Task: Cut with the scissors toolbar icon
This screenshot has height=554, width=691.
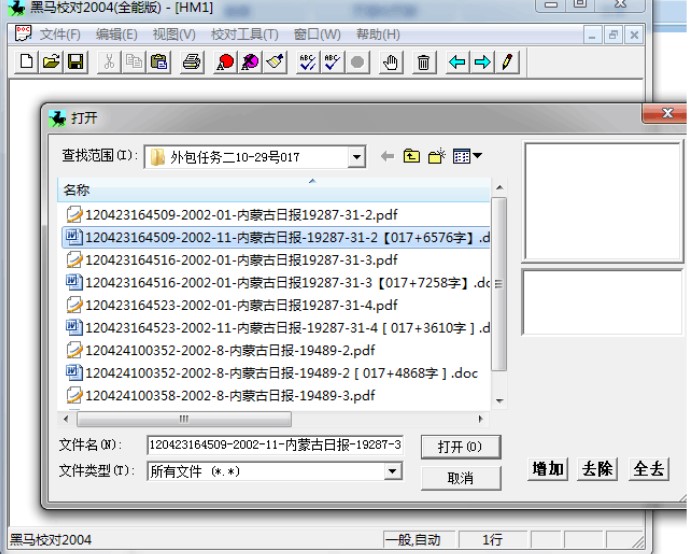Action: (109, 62)
